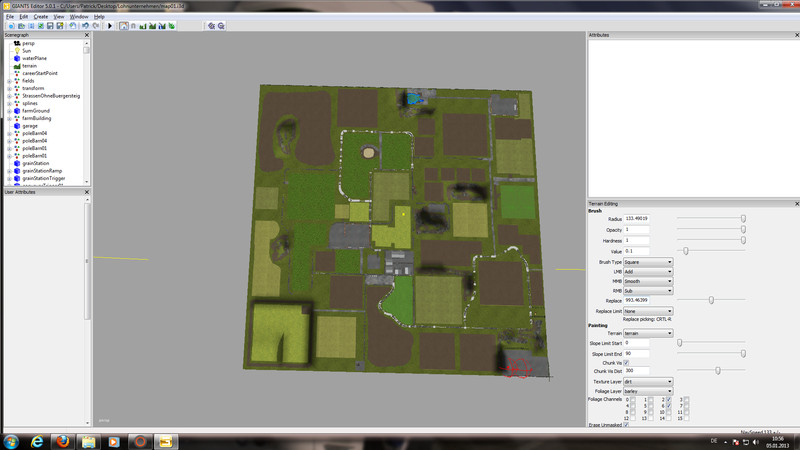Viewport: 800px width, 450px height.
Task: Click the Open file toolbar icon
Action: pyautogui.click(x=21, y=26)
